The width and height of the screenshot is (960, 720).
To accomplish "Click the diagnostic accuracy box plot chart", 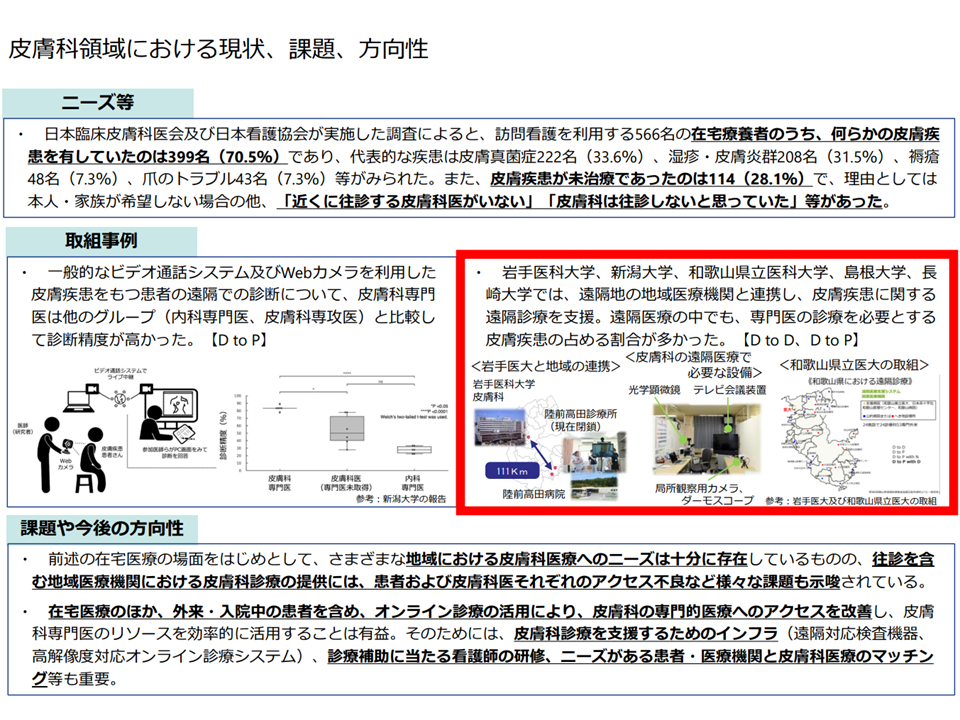I will coord(340,428).
